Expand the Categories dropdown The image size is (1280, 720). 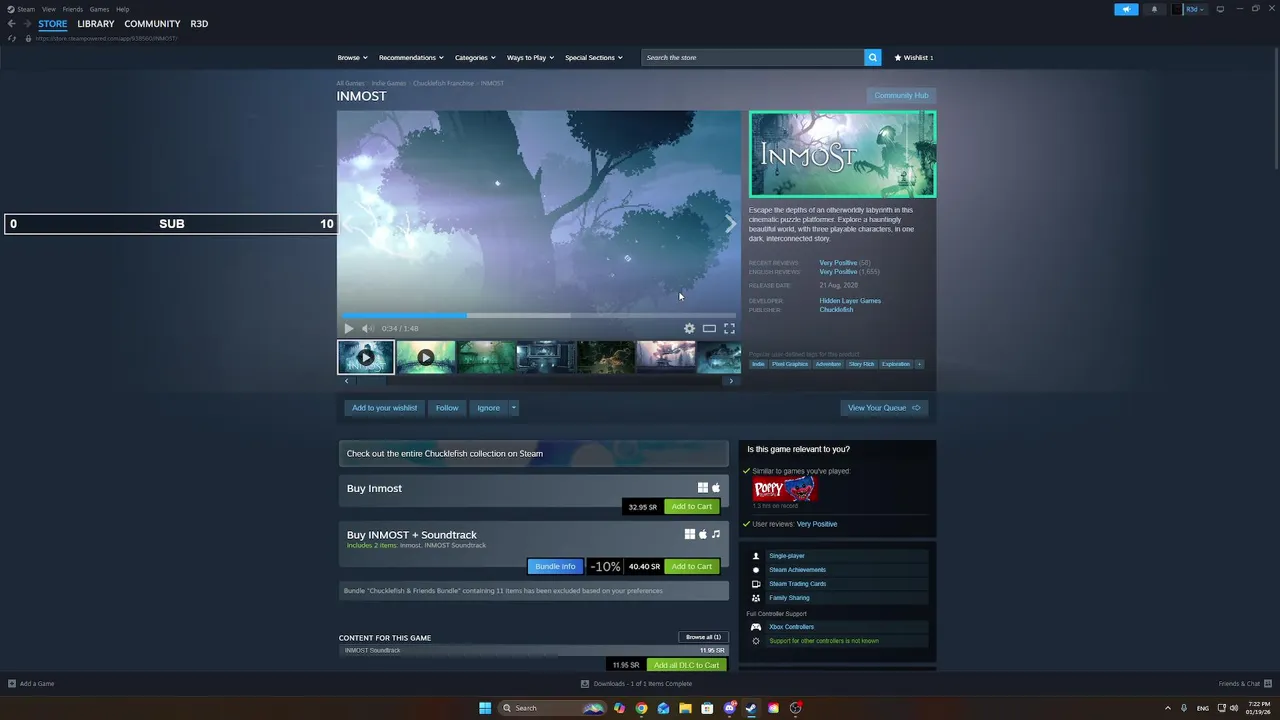tap(475, 58)
